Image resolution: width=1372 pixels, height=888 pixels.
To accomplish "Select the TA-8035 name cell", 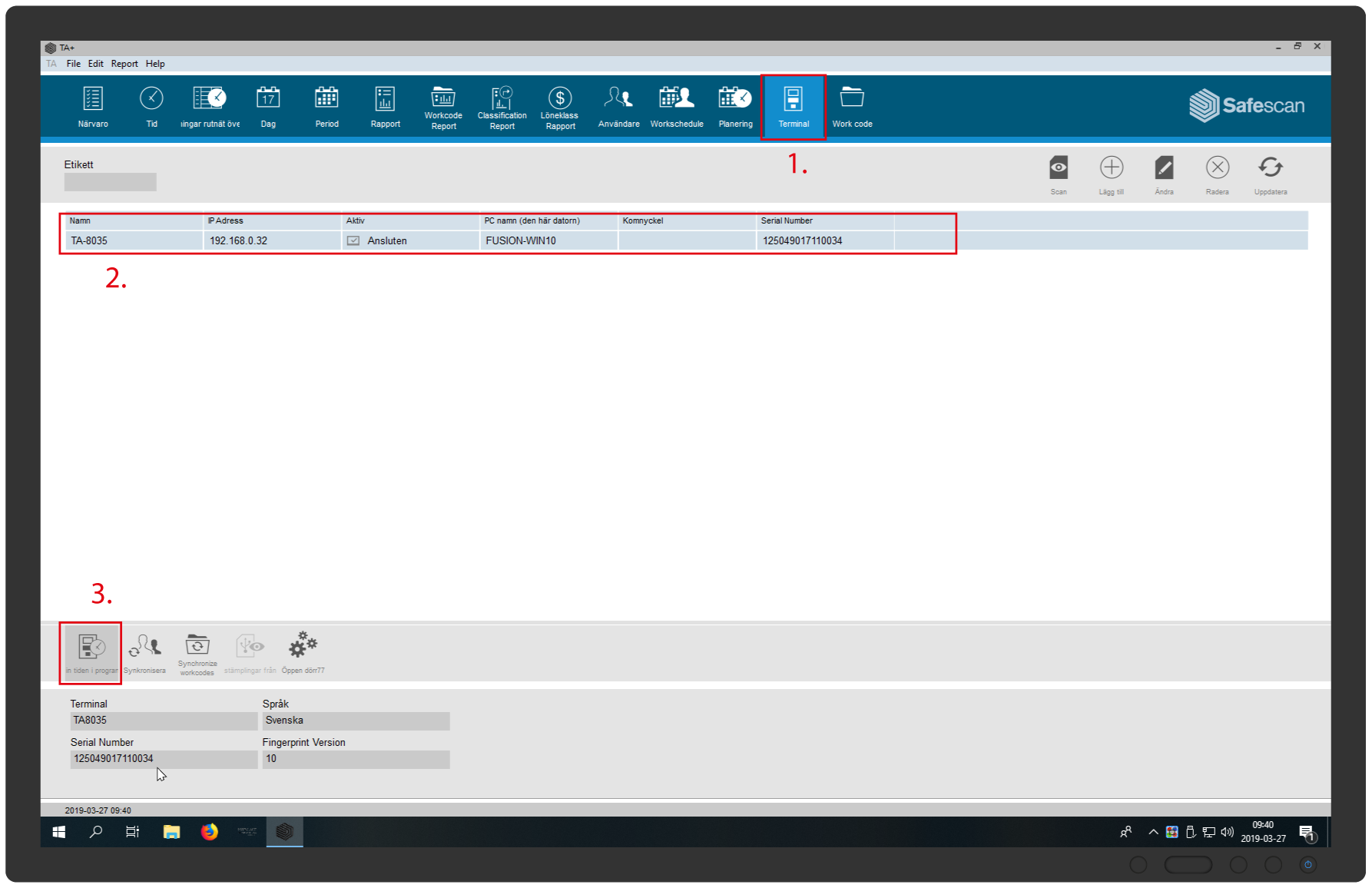I will click(134, 240).
